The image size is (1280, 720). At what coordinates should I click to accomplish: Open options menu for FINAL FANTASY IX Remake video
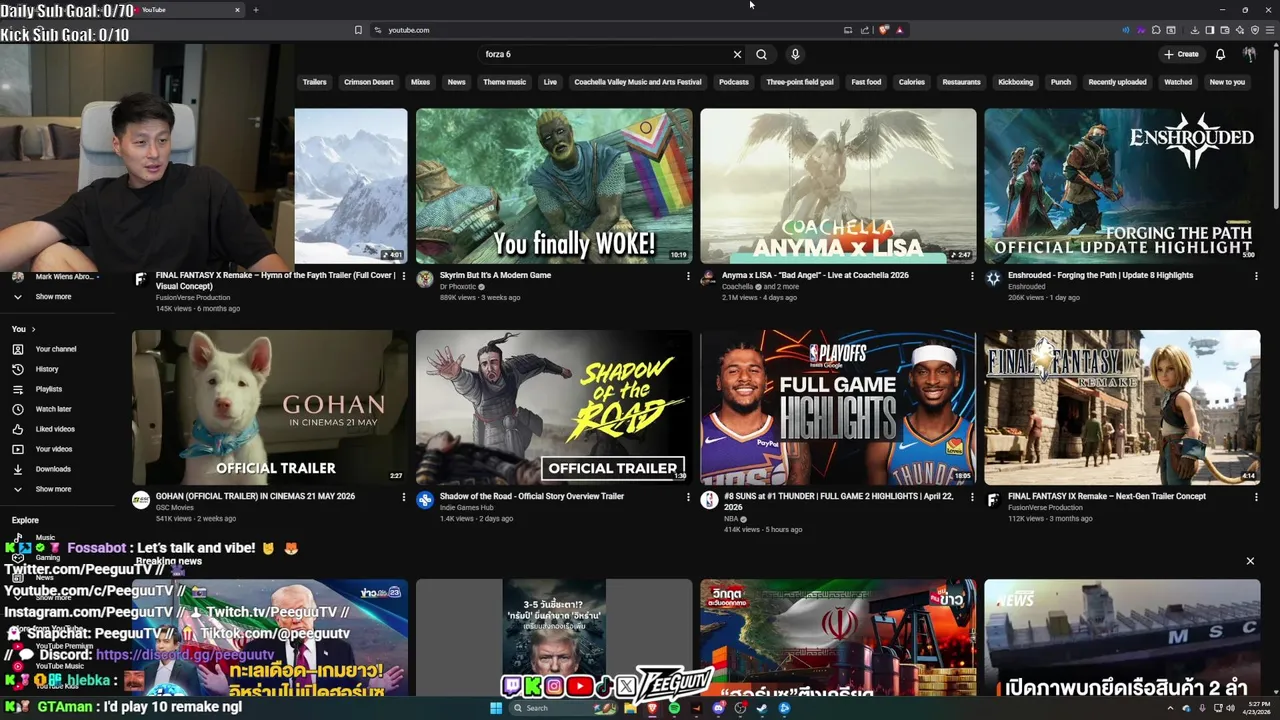1256,497
